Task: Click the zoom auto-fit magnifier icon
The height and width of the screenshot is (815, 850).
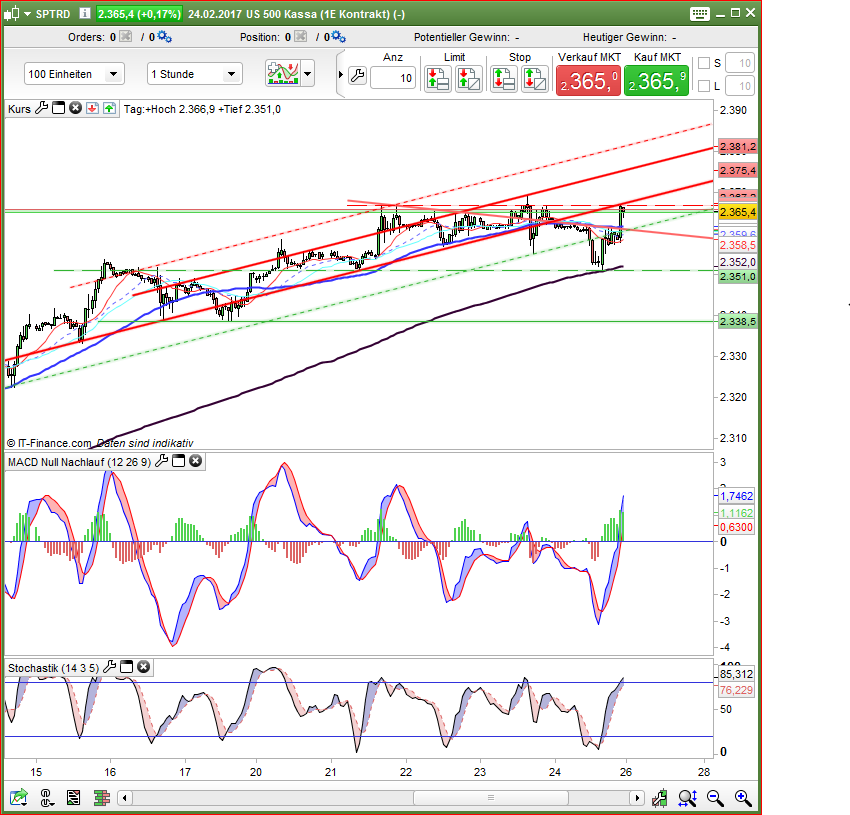Action: click(x=687, y=798)
